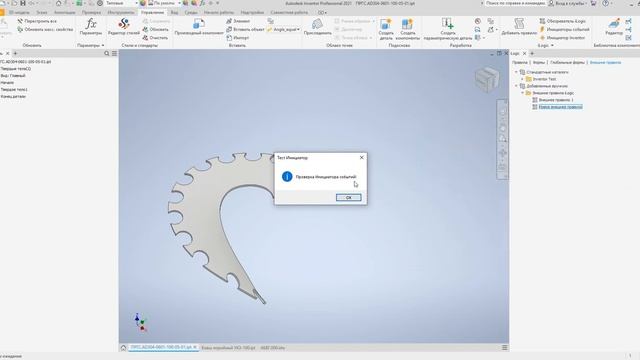Collapse the Внешние правила iLogic folder
The width and height of the screenshot is (640, 360).
[x=522, y=93]
